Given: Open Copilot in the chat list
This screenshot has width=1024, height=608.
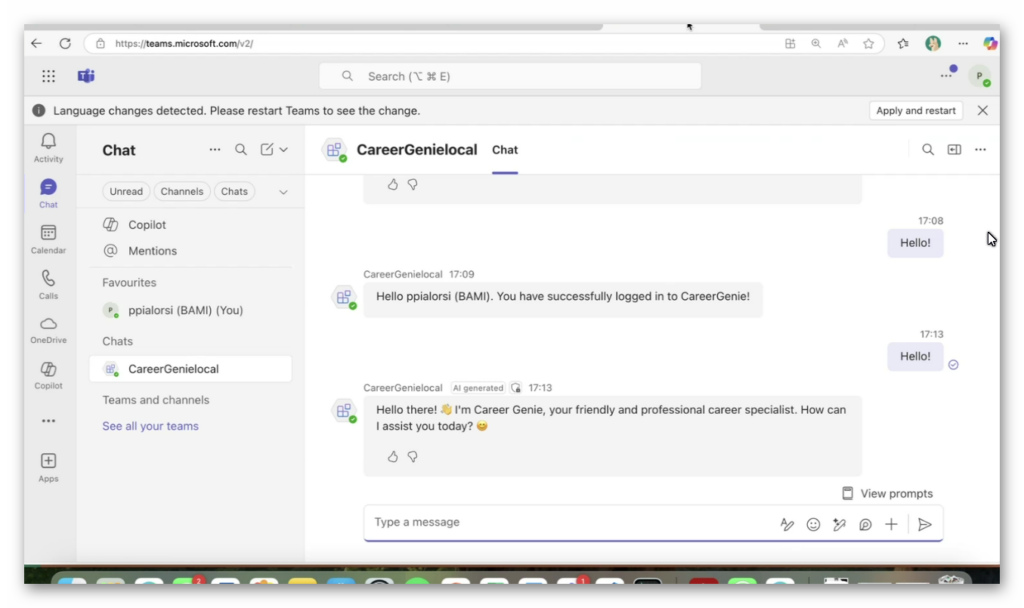Looking at the screenshot, I should click(x=190, y=225).
